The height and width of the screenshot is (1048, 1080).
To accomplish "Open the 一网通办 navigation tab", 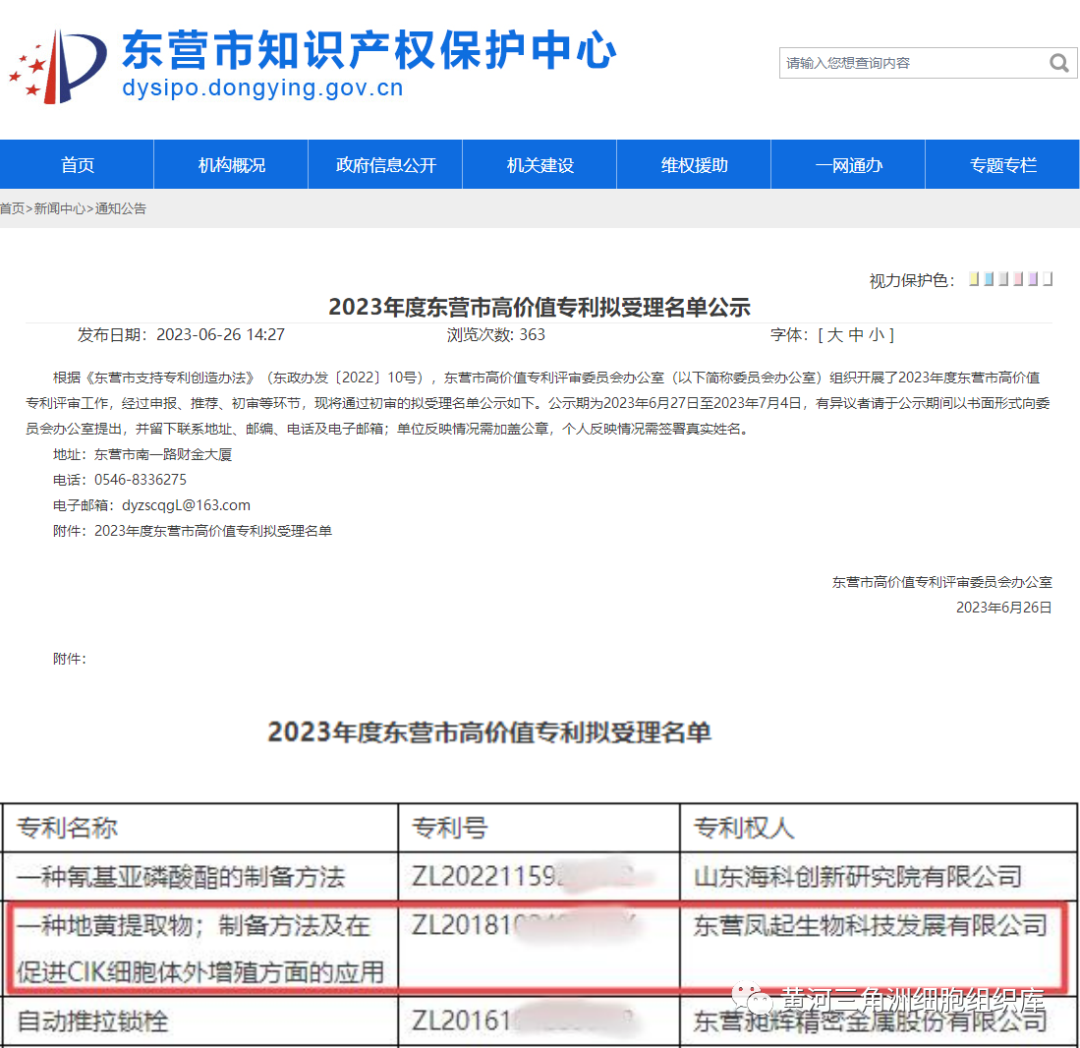I will 849,165.
